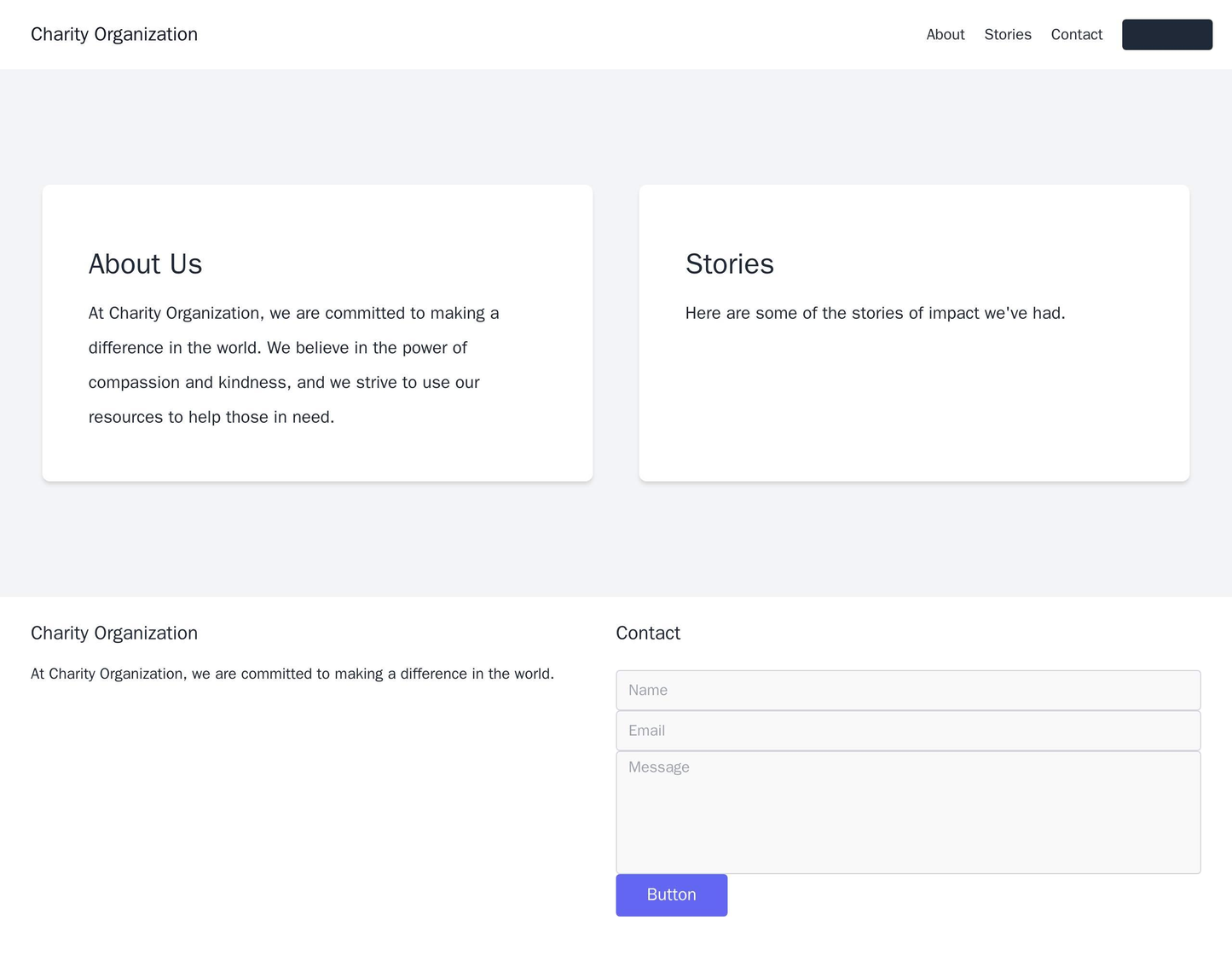Image resolution: width=1232 pixels, height=955 pixels.
Task: Click the Charity Organization logo in header
Action: (114, 34)
